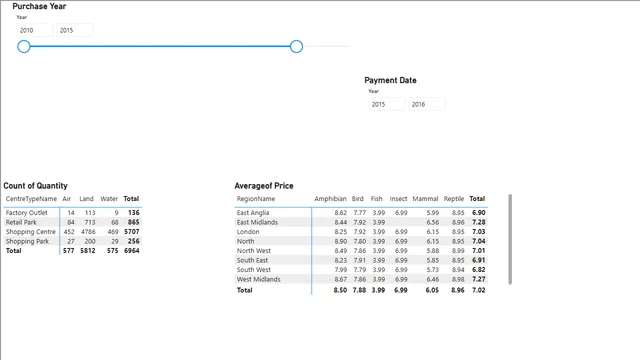This screenshot has height=360, width=640.
Task: Click the overall average 7.02 cell
Action: pos(479,290)
